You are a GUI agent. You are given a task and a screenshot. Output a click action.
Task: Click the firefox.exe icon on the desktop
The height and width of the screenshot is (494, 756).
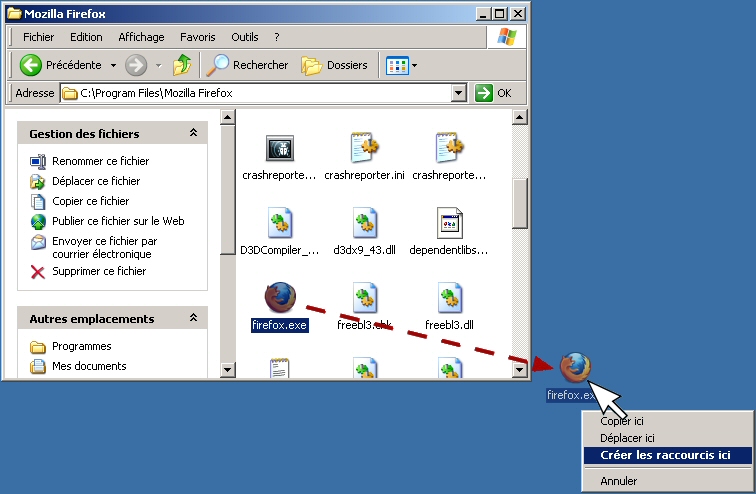(575, 367)
